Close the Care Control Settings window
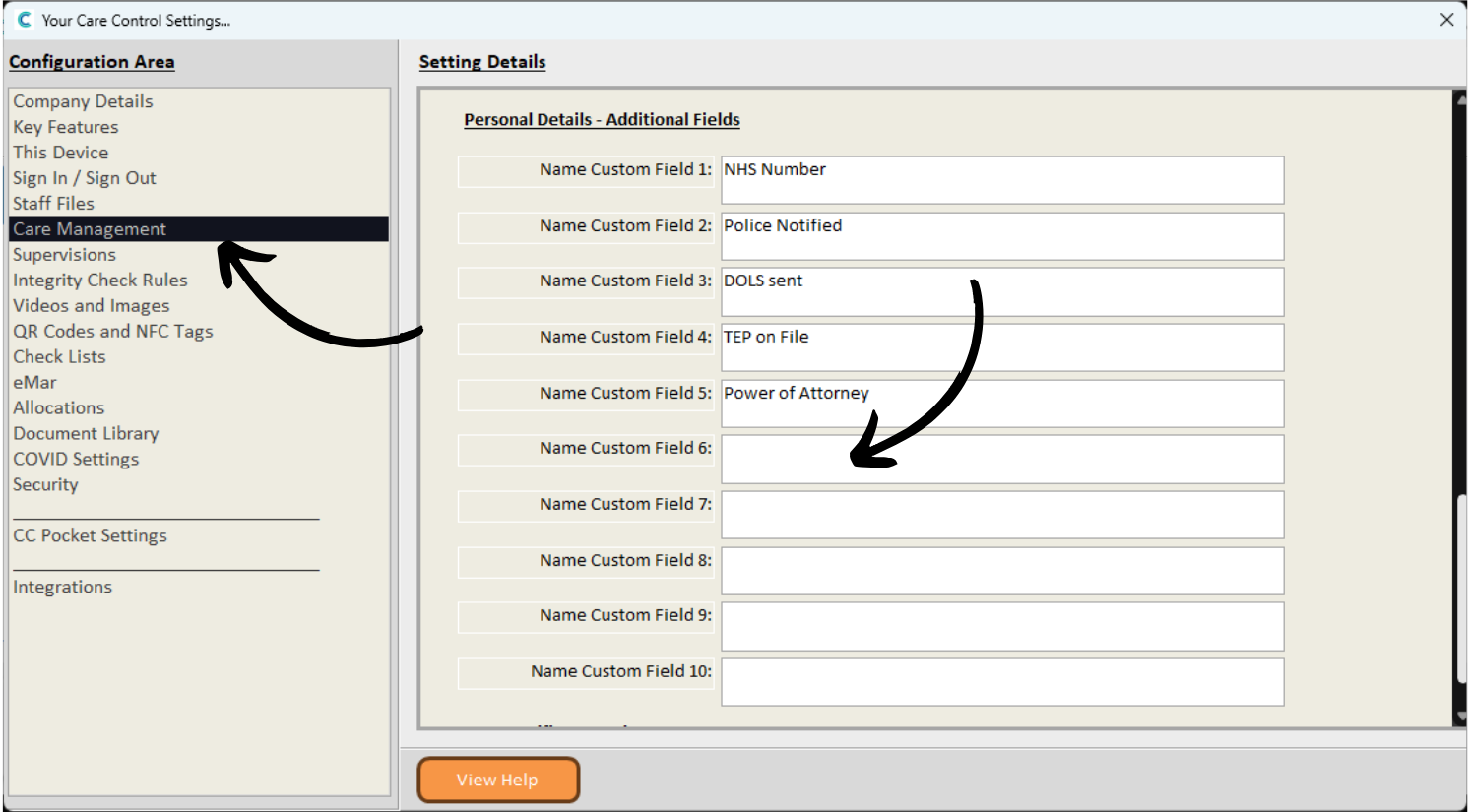The image size is (1468, 812). coord(1446,20)
